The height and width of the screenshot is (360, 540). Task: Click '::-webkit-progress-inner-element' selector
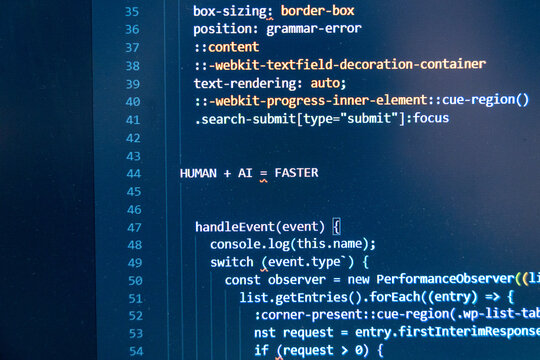311,101
